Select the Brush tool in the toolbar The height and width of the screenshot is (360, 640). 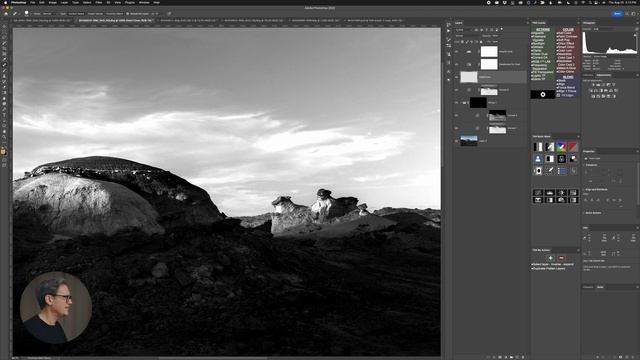click(x=4, y=71)
